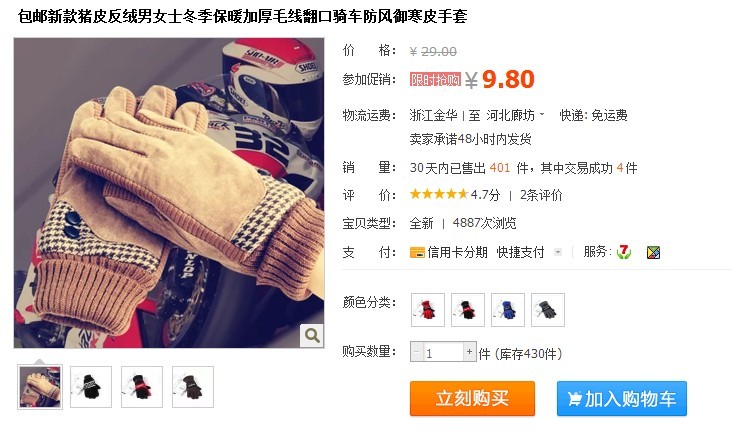
Task: Click the 立刻购买 buy now button
Action: coord(472,398)
